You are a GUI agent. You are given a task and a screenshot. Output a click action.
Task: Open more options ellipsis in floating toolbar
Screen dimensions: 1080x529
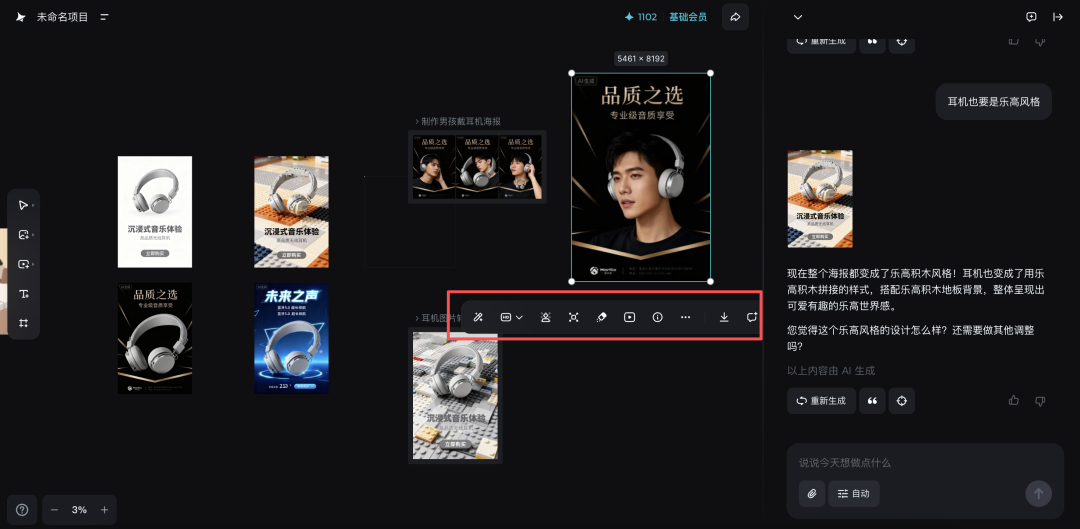tap(685, 318)
